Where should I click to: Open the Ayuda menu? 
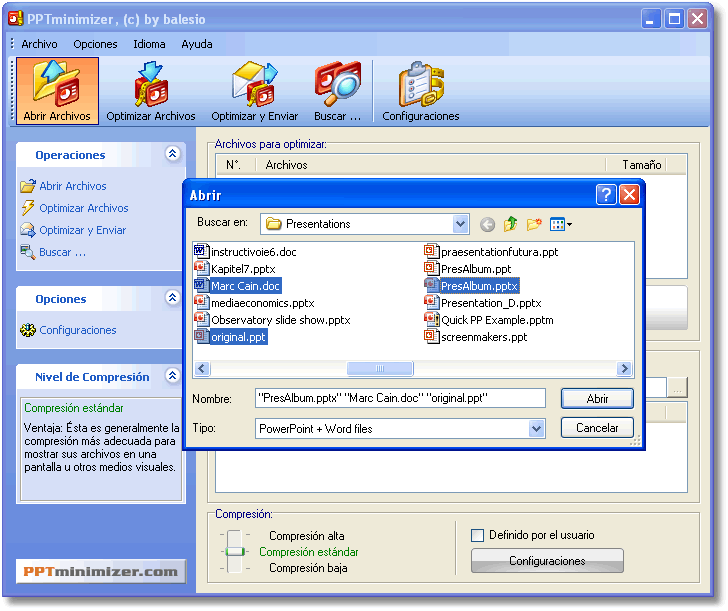pyautogui.click(x=197, y=44)
